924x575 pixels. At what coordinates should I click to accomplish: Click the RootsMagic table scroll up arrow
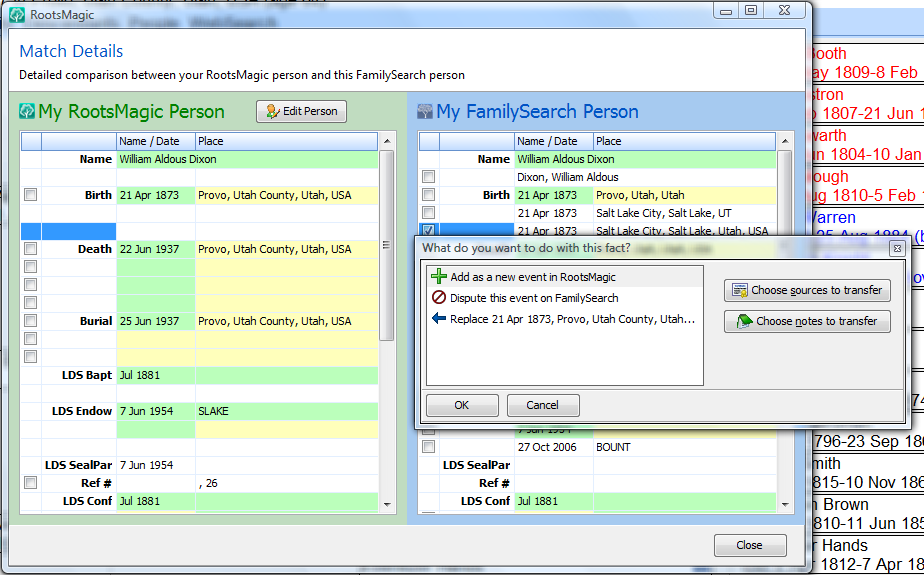coord(387,141)
